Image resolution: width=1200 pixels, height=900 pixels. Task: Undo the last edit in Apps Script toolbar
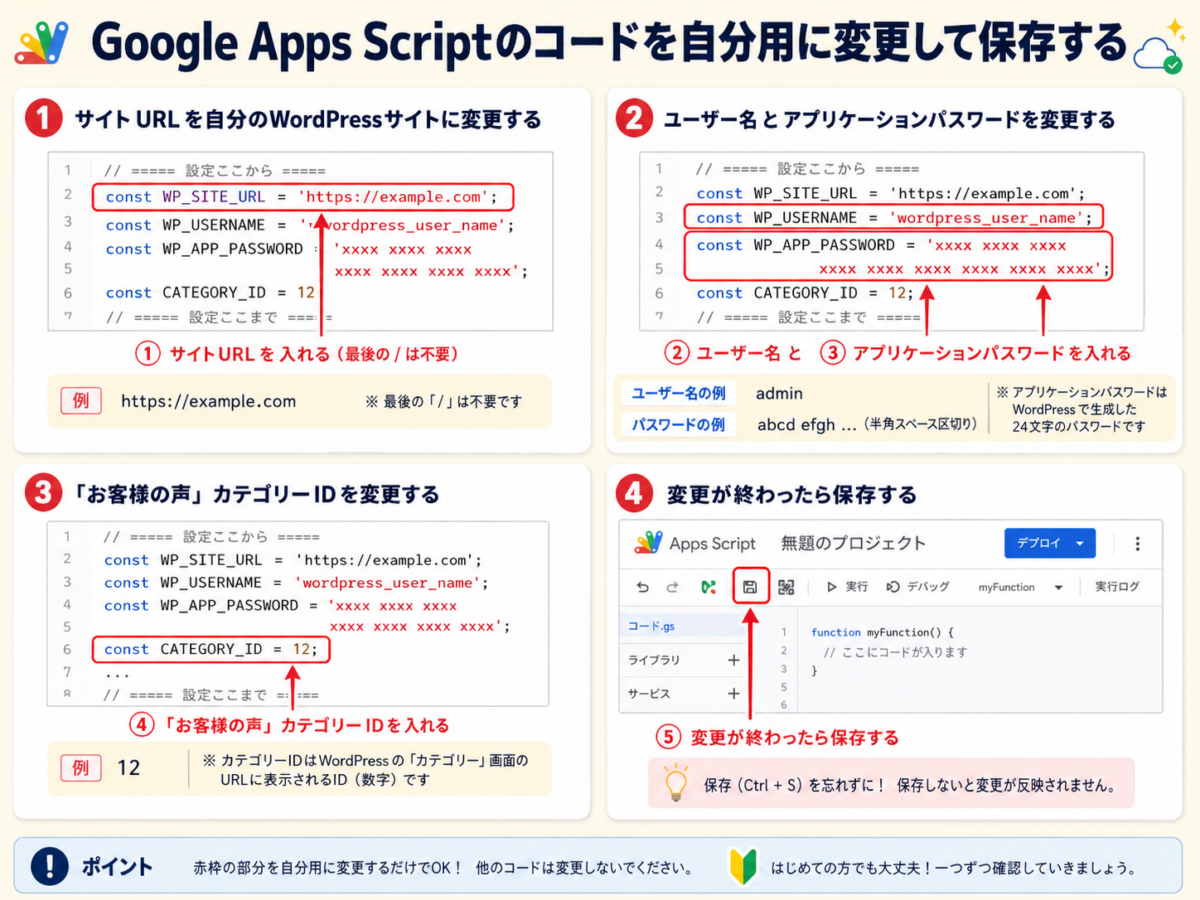click(x=642, y=587)
